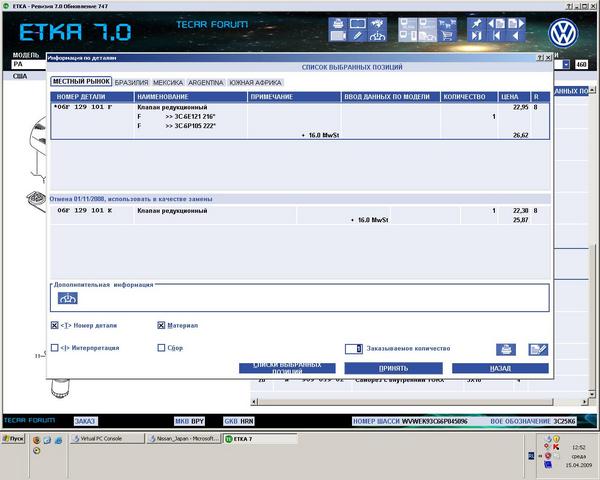Enable the Интерпретация checkbox
The width and height of the screenshot is (600, 480).
click(x=55, y=348)
